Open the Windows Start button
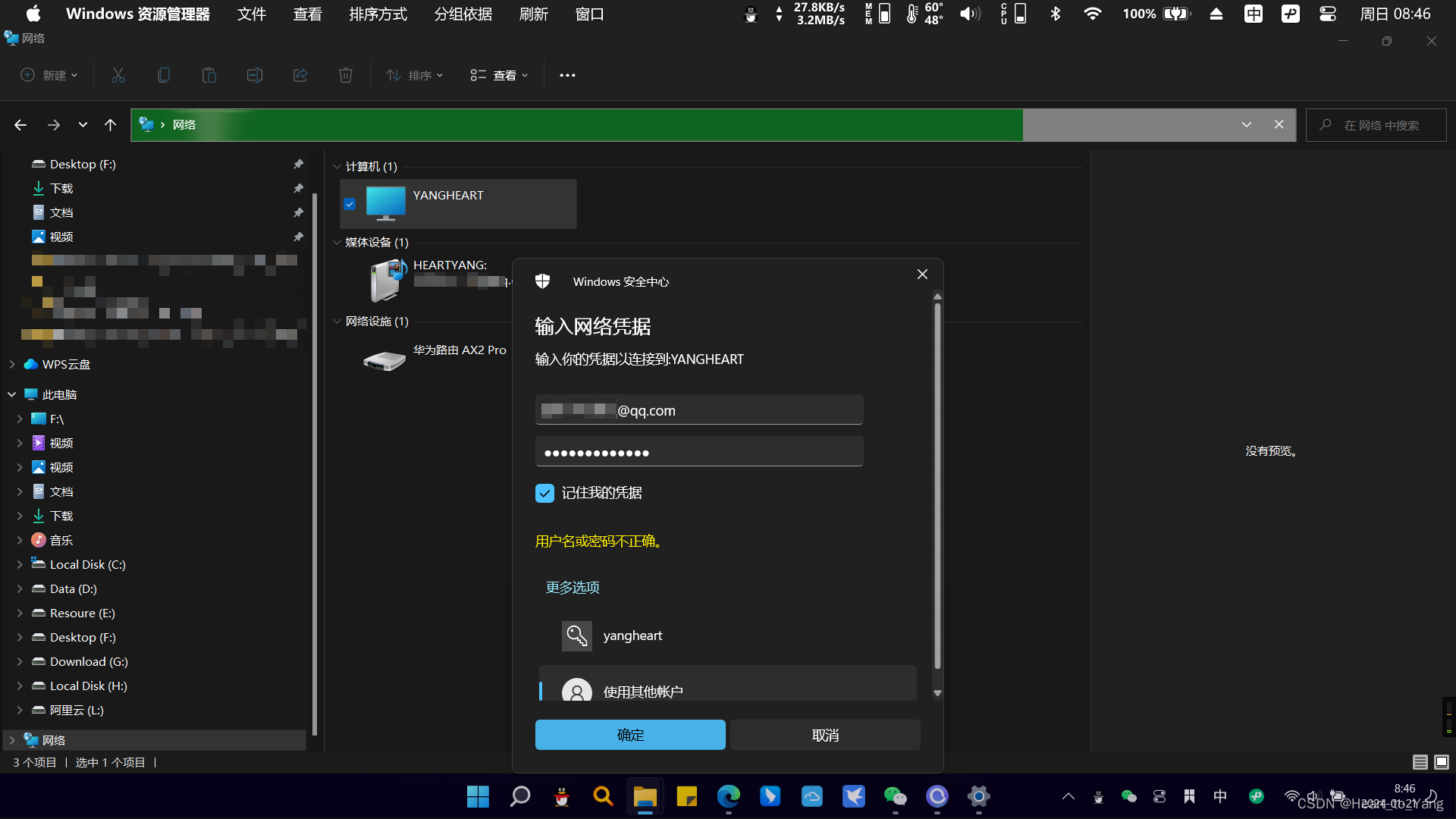 point(478,796)
